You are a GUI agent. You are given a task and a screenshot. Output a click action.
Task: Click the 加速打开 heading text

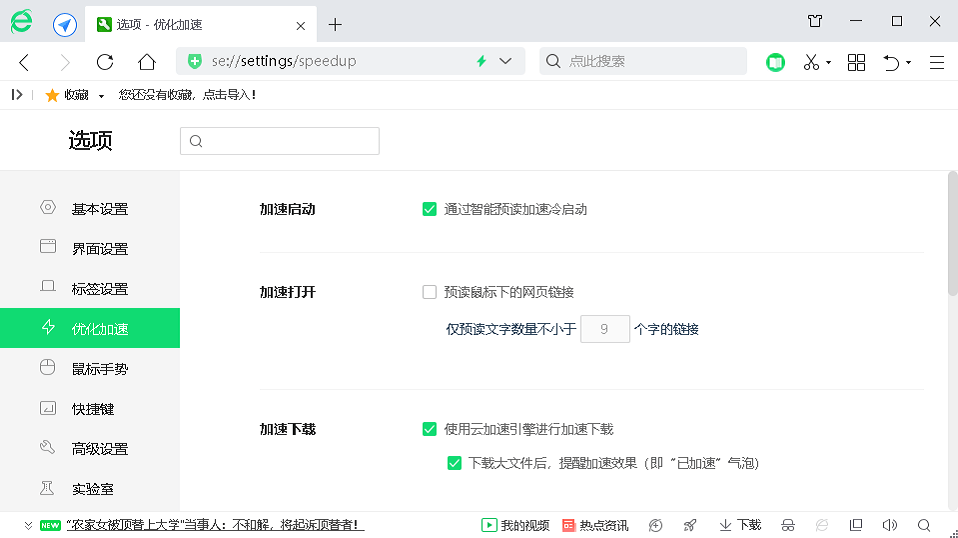(288, 292)
